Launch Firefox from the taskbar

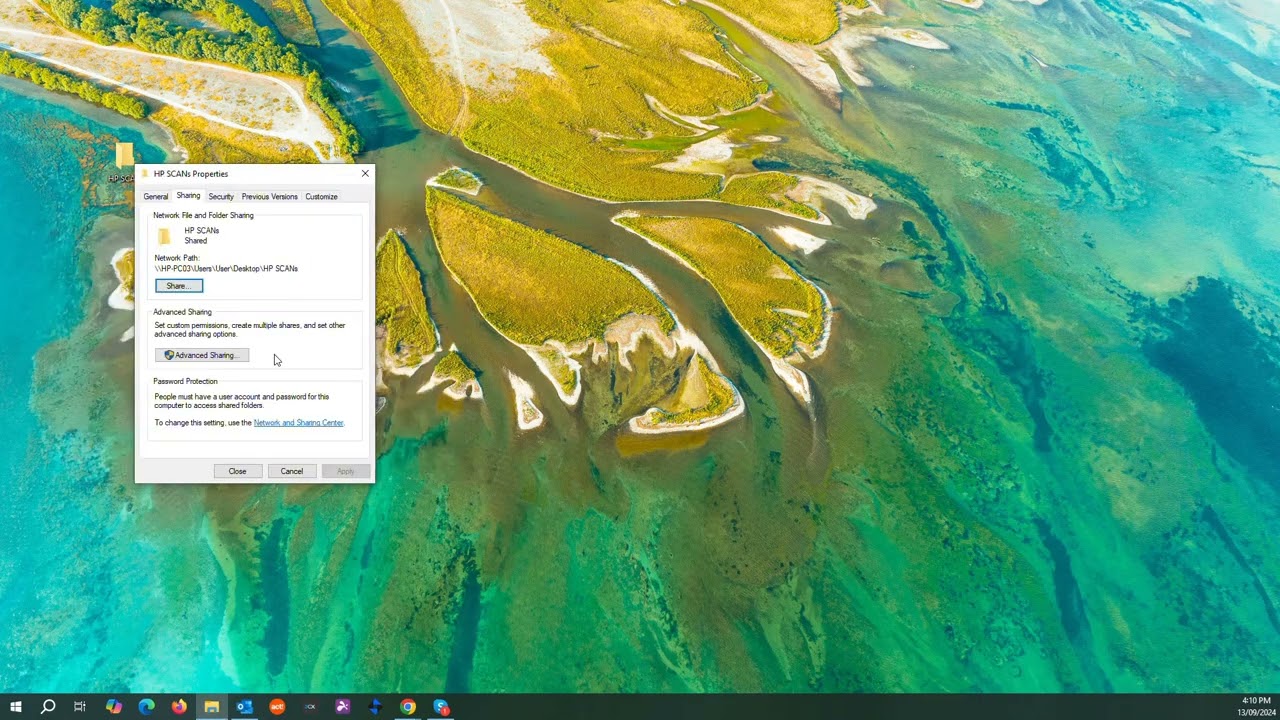click(179, 707)
